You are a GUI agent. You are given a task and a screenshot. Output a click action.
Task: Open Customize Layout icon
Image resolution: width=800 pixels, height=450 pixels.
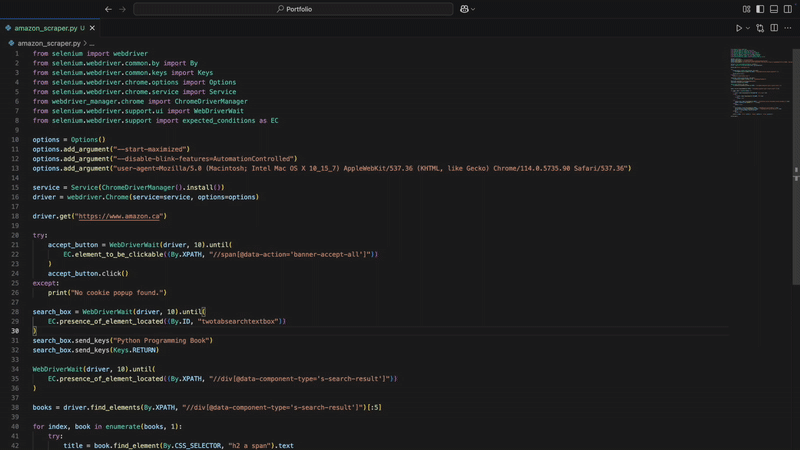tap(746, 9)
